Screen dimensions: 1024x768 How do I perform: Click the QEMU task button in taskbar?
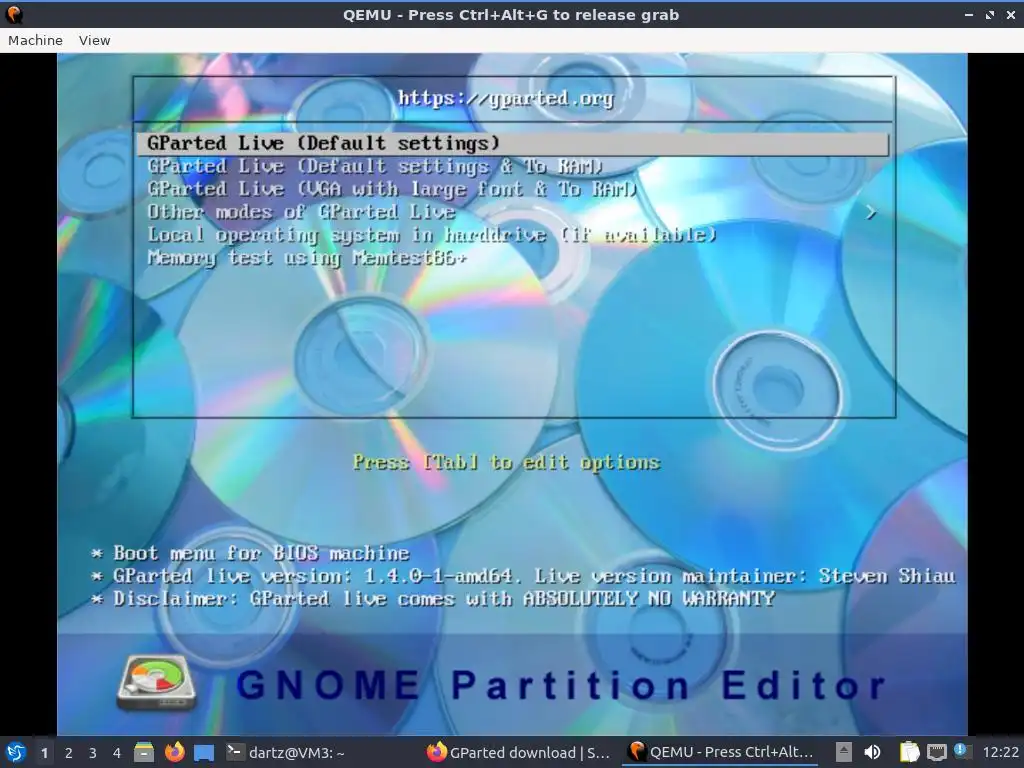tap(722, 752)
